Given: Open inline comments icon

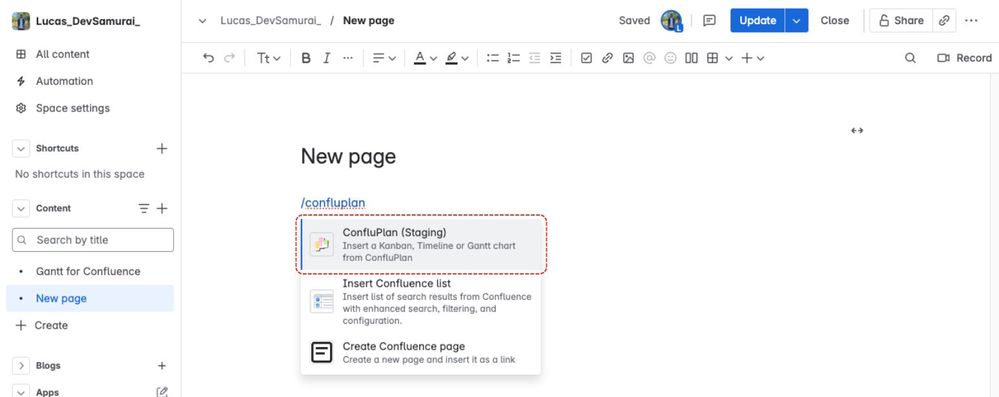Looking at the screenshot, I should 709,20.
